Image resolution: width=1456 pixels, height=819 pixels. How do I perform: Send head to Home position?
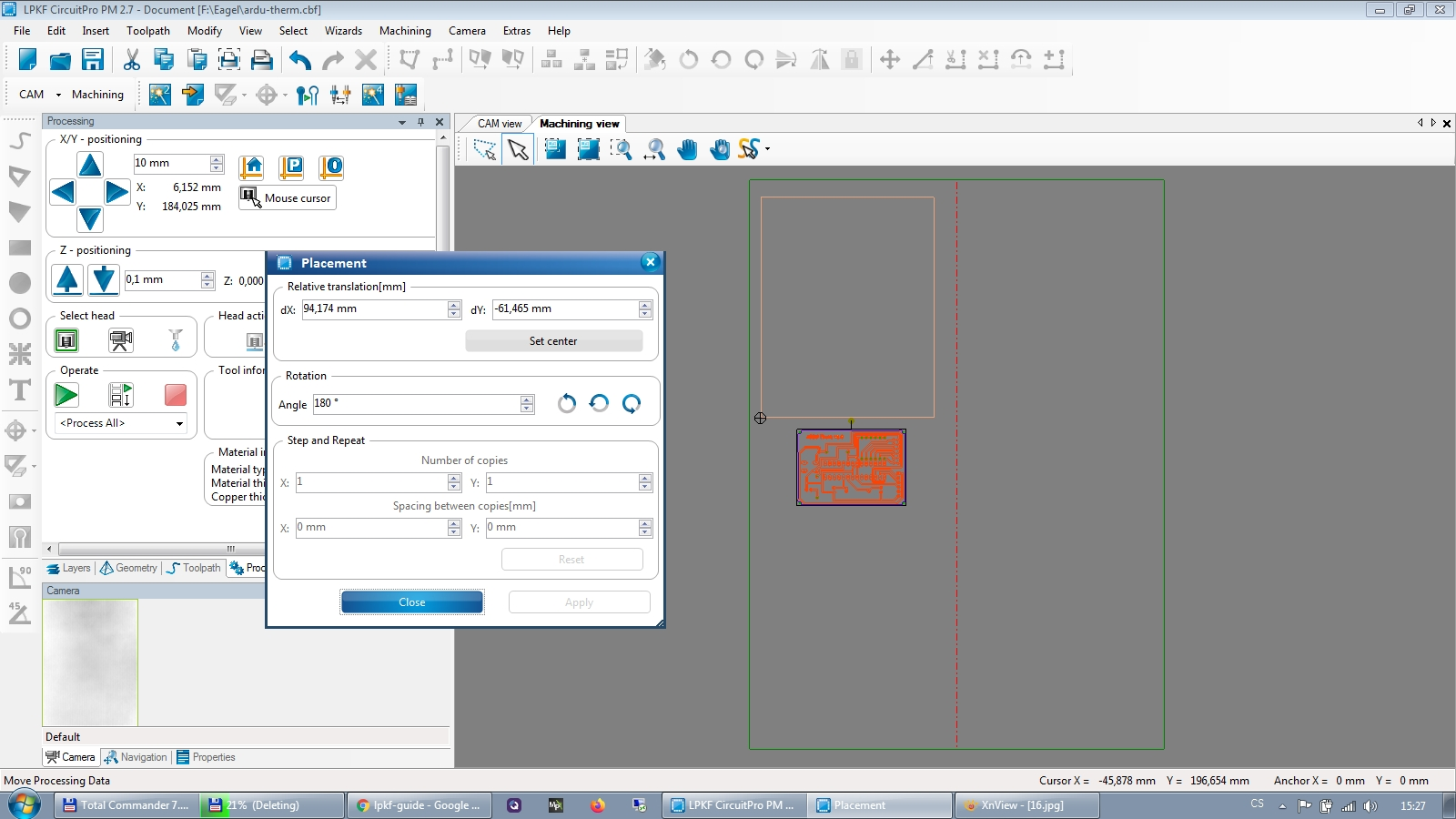coord(251,167)
